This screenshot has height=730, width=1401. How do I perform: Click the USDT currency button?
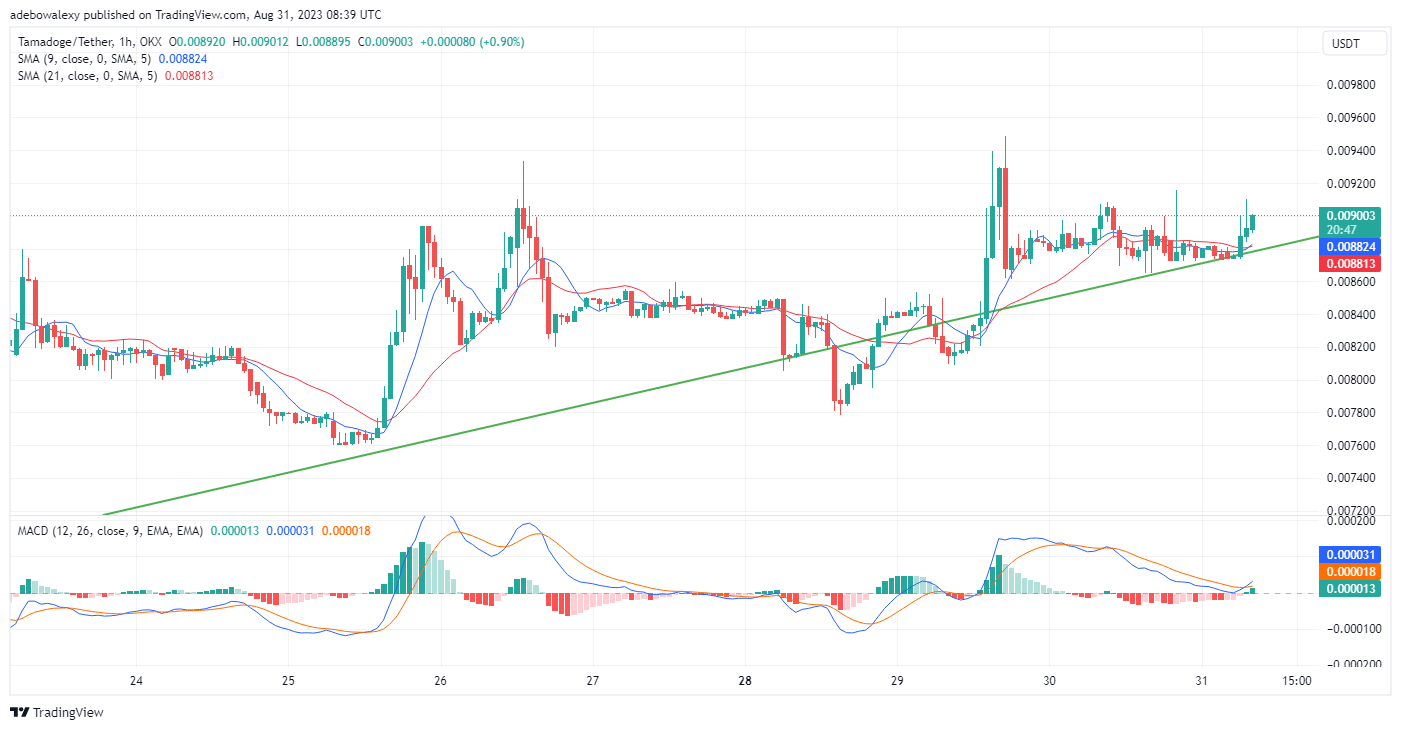(1355, 43)
